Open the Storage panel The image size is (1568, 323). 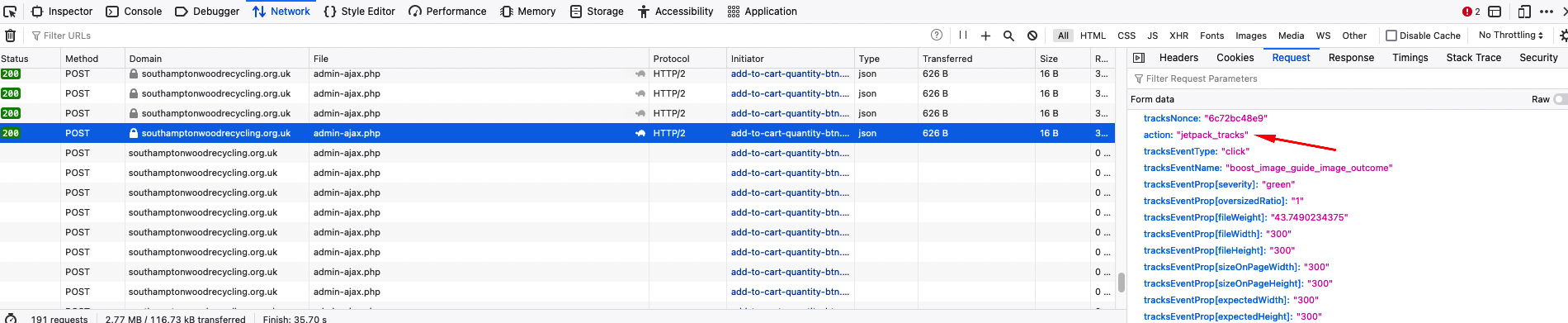point(597,12)
